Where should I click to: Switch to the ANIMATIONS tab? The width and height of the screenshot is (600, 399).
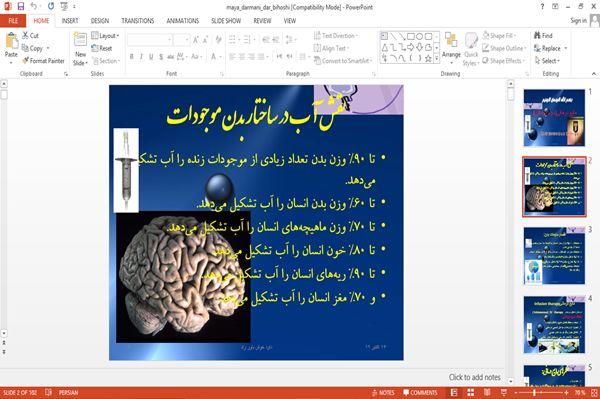pos(183,21)
